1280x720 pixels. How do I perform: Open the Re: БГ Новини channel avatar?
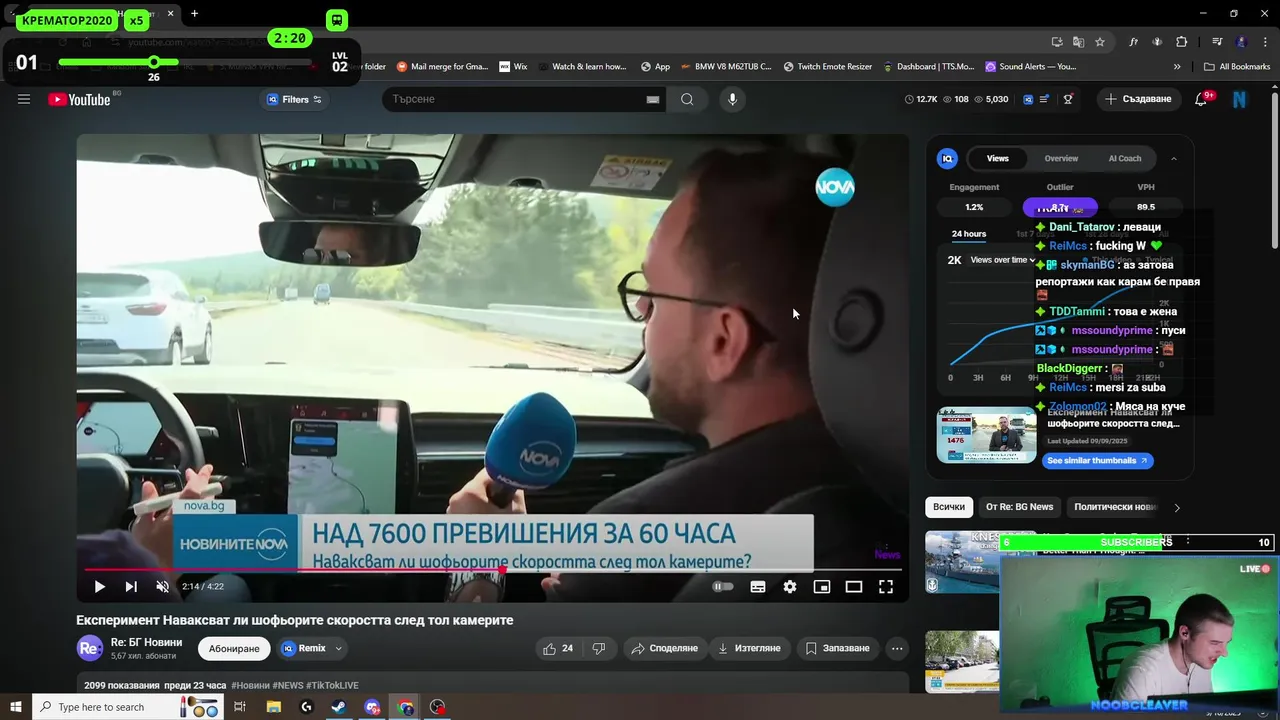pos(90,648)
